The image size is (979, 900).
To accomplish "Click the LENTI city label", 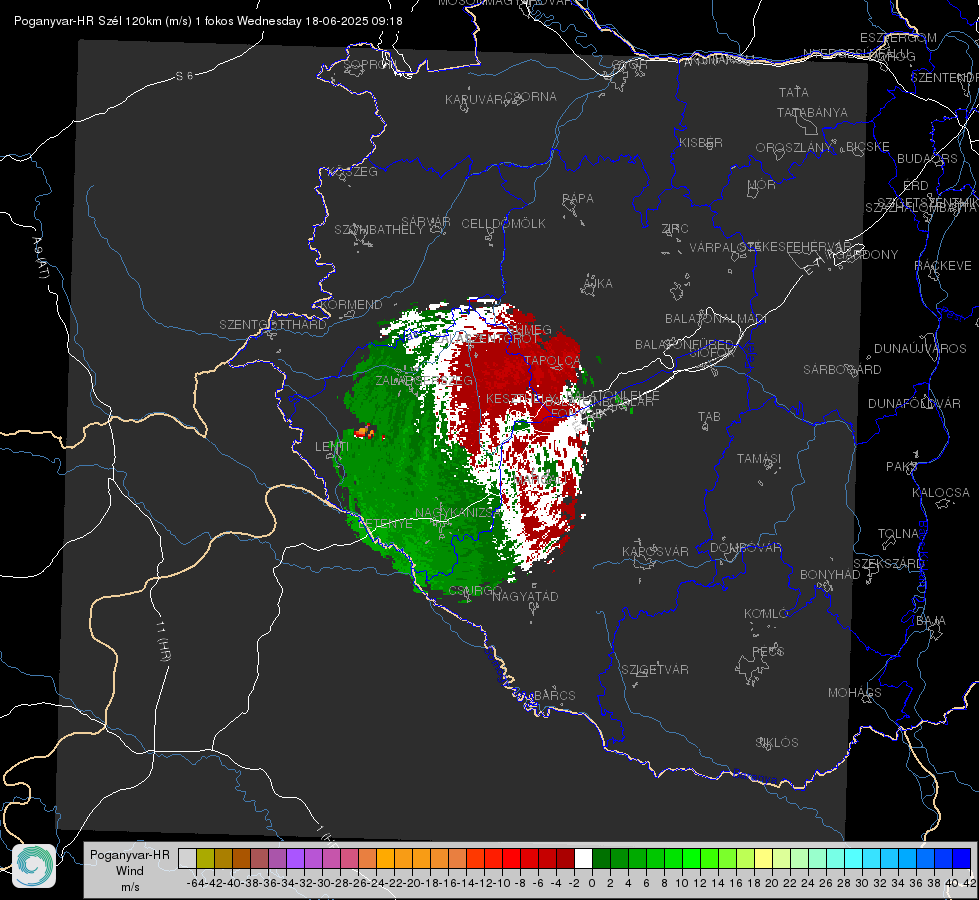I will (x=332, y=447).
